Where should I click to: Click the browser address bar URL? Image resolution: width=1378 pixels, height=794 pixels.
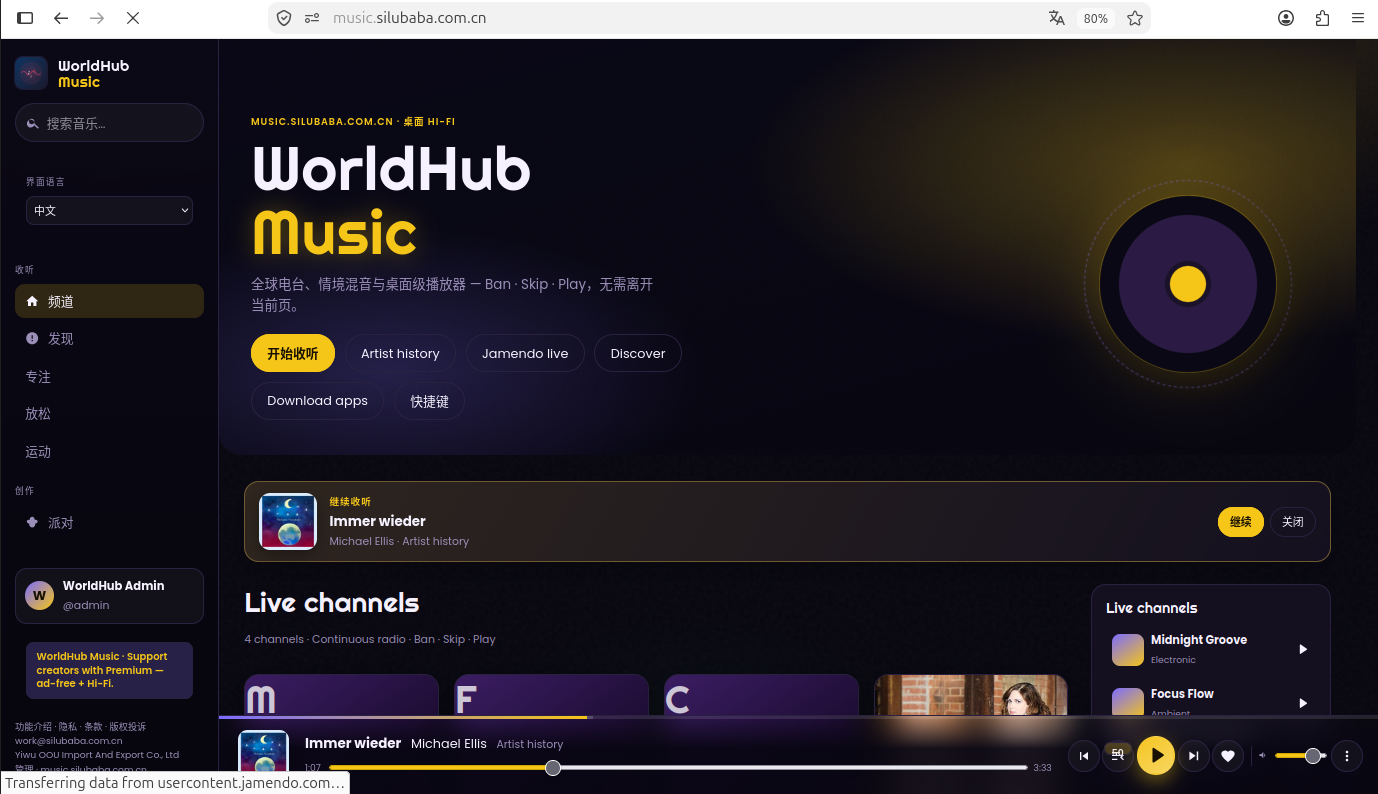coord(410,18)
